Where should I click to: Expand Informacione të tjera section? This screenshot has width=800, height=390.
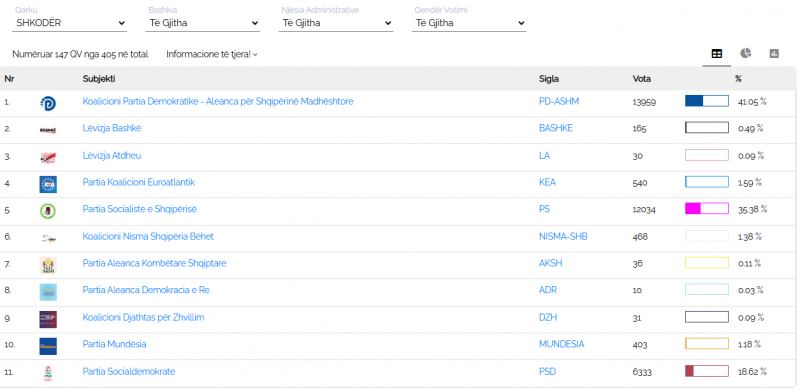(212, 54)
